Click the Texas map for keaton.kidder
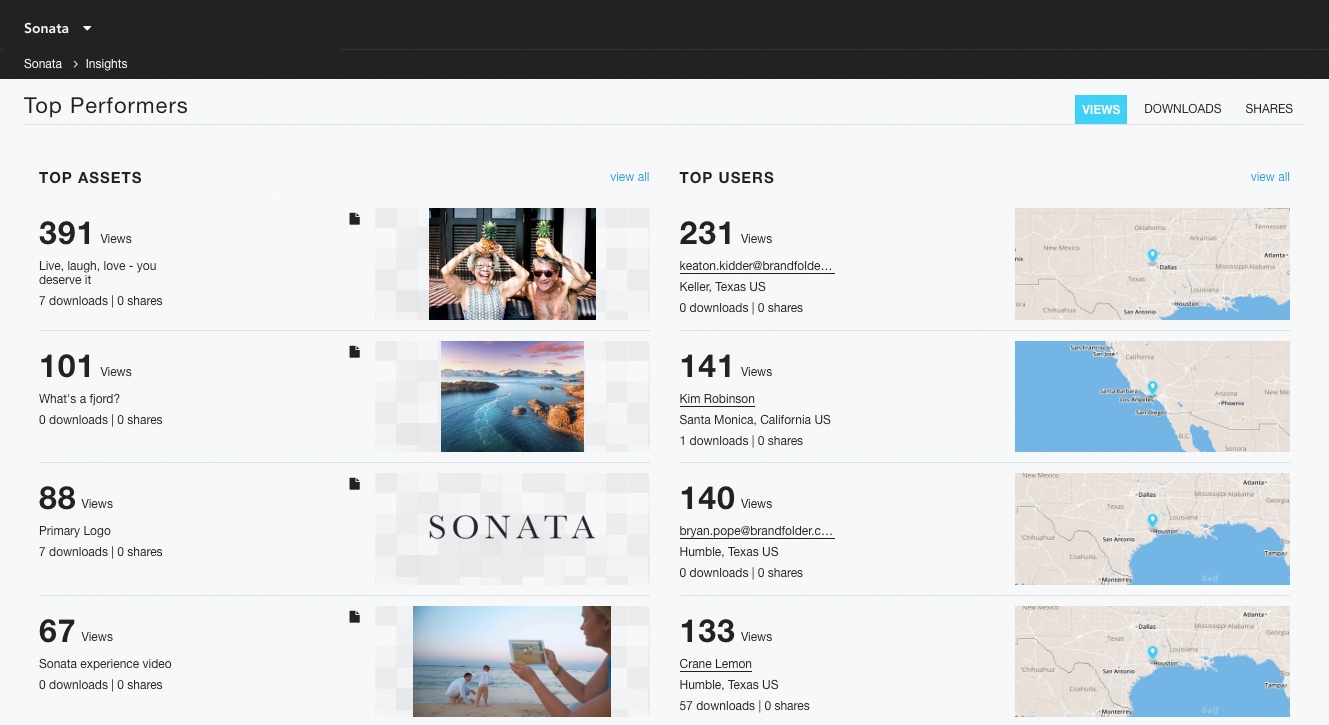The image size is (1329, 725). 1152,264
